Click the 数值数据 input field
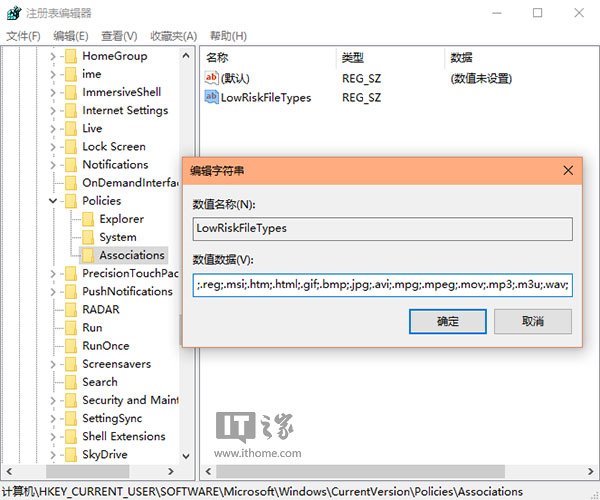Screen dimensions: 600x500 click(x=382, y=284)
